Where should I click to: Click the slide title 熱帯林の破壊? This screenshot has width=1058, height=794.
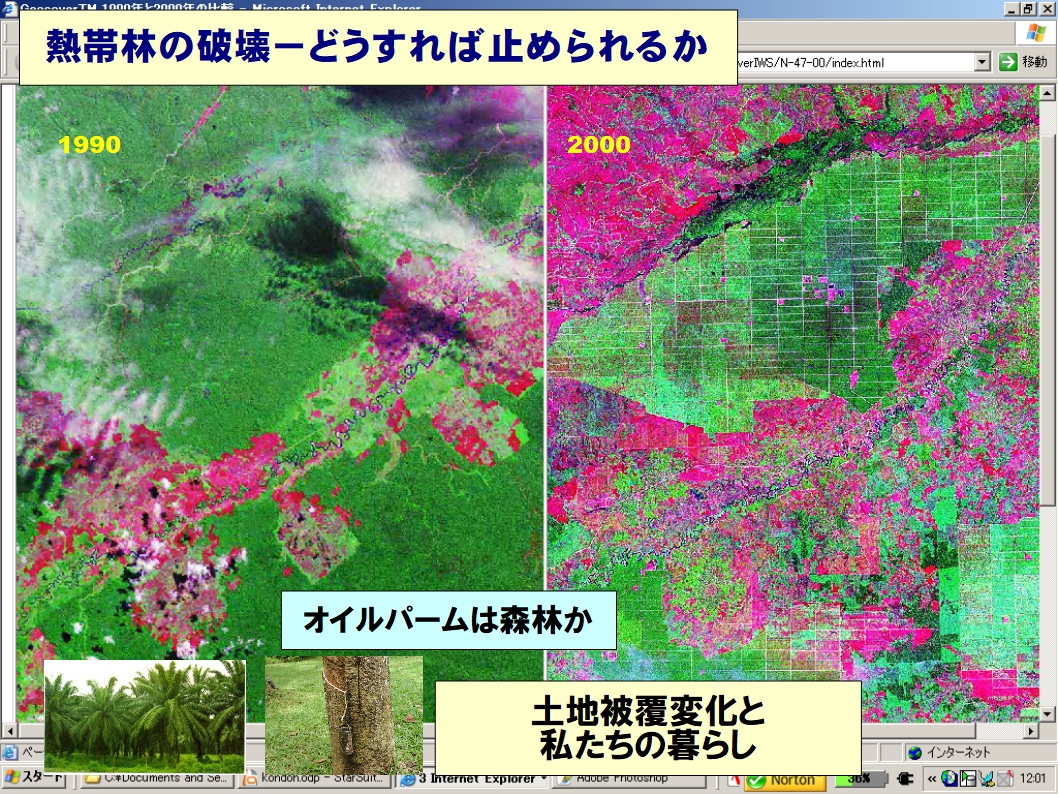378,47
